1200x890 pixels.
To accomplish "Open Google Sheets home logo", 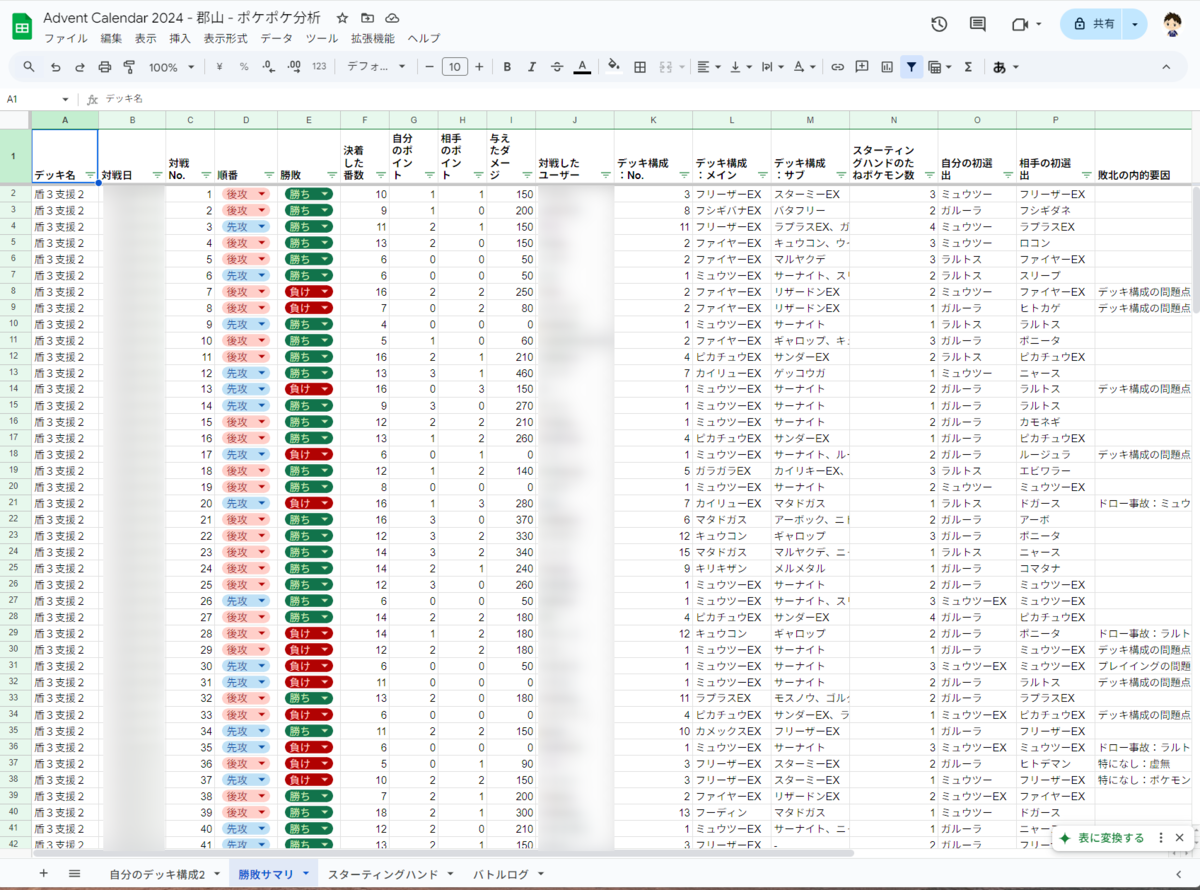I will (x=22, y=27).
